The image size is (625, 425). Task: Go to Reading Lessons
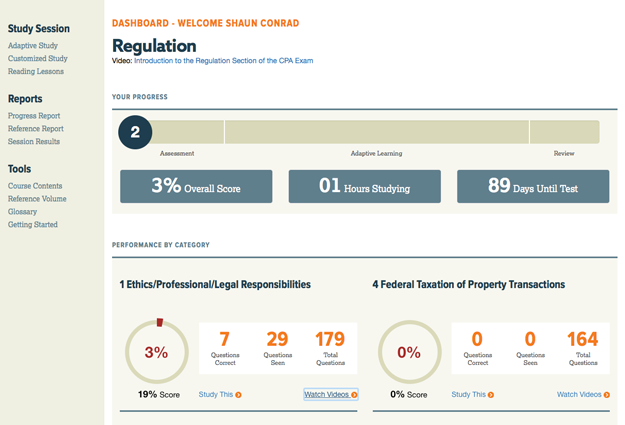tap(38, 71)
